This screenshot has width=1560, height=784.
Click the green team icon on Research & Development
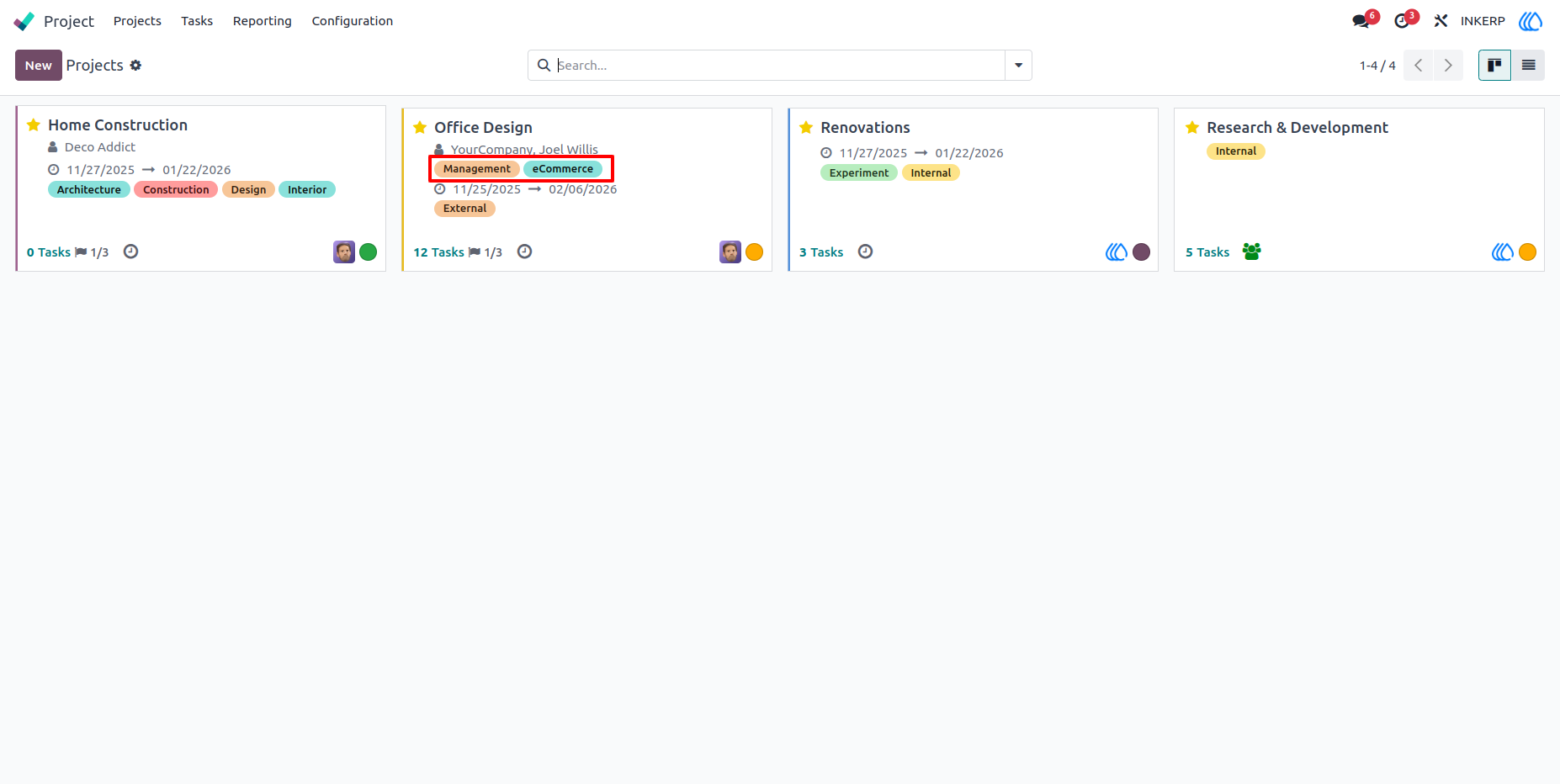1252,252
